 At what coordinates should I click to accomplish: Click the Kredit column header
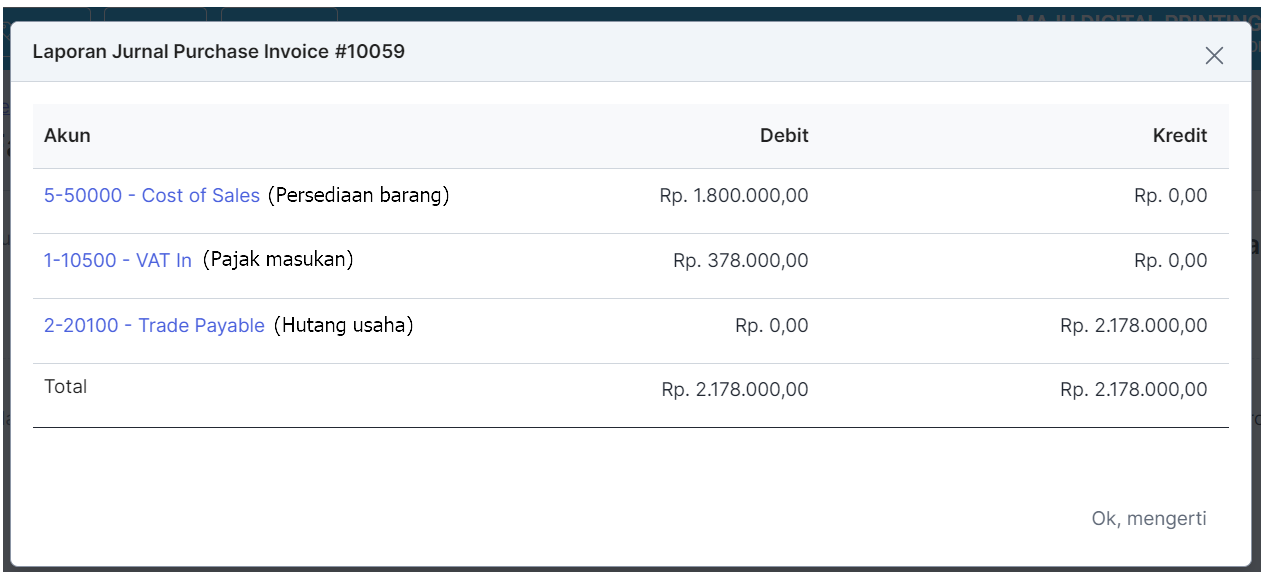(1180, 136)
